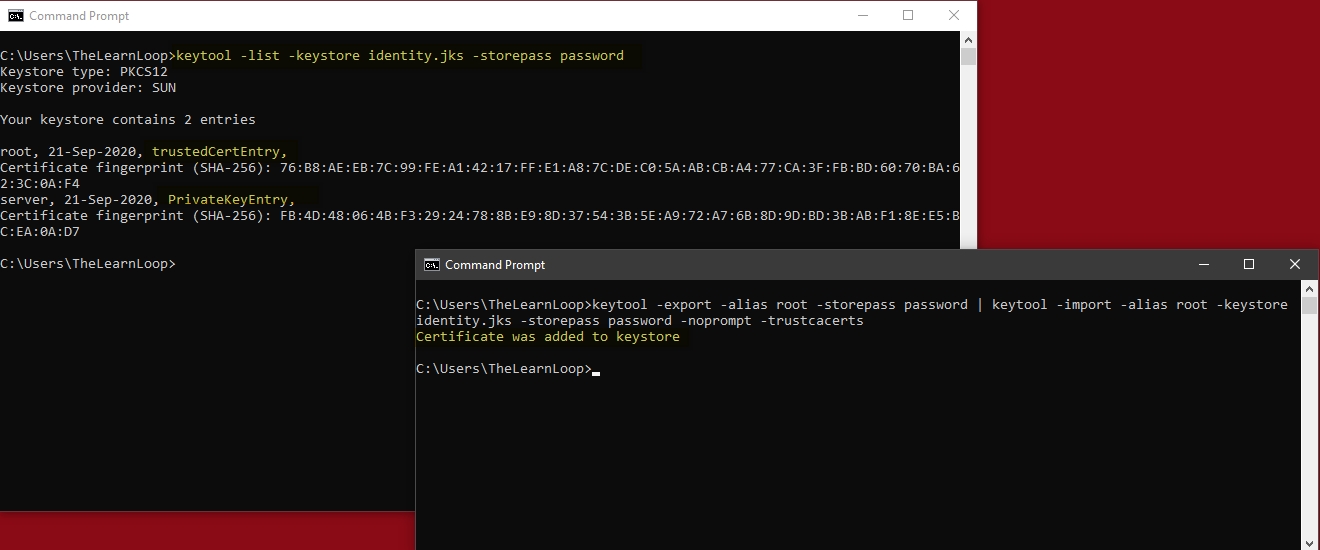Click the back window's title text 'Command Prompt'

click(79, 16)
